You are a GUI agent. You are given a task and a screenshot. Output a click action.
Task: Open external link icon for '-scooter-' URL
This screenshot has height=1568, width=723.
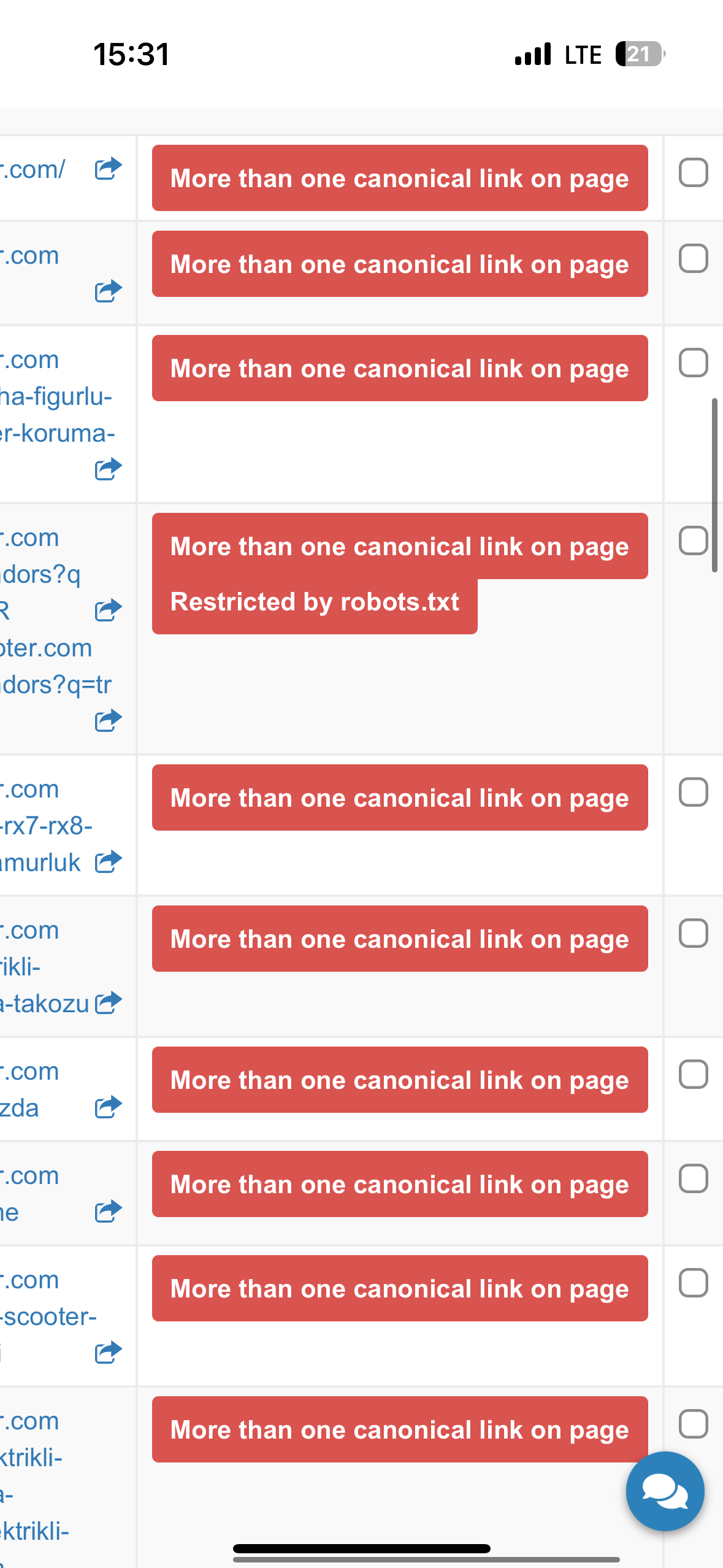(x=109, y=1353)
